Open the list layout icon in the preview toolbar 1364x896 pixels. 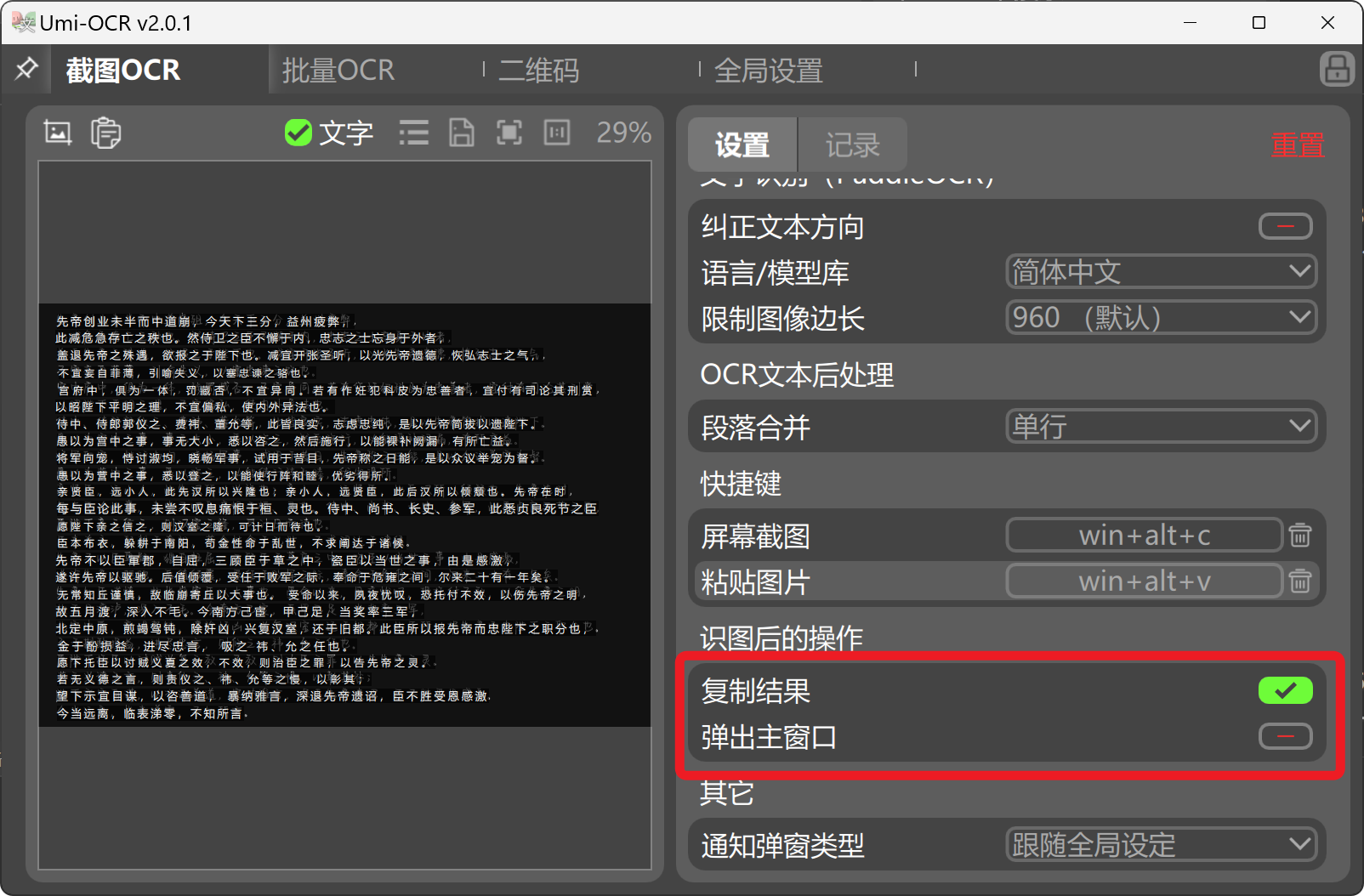point(414,133)
